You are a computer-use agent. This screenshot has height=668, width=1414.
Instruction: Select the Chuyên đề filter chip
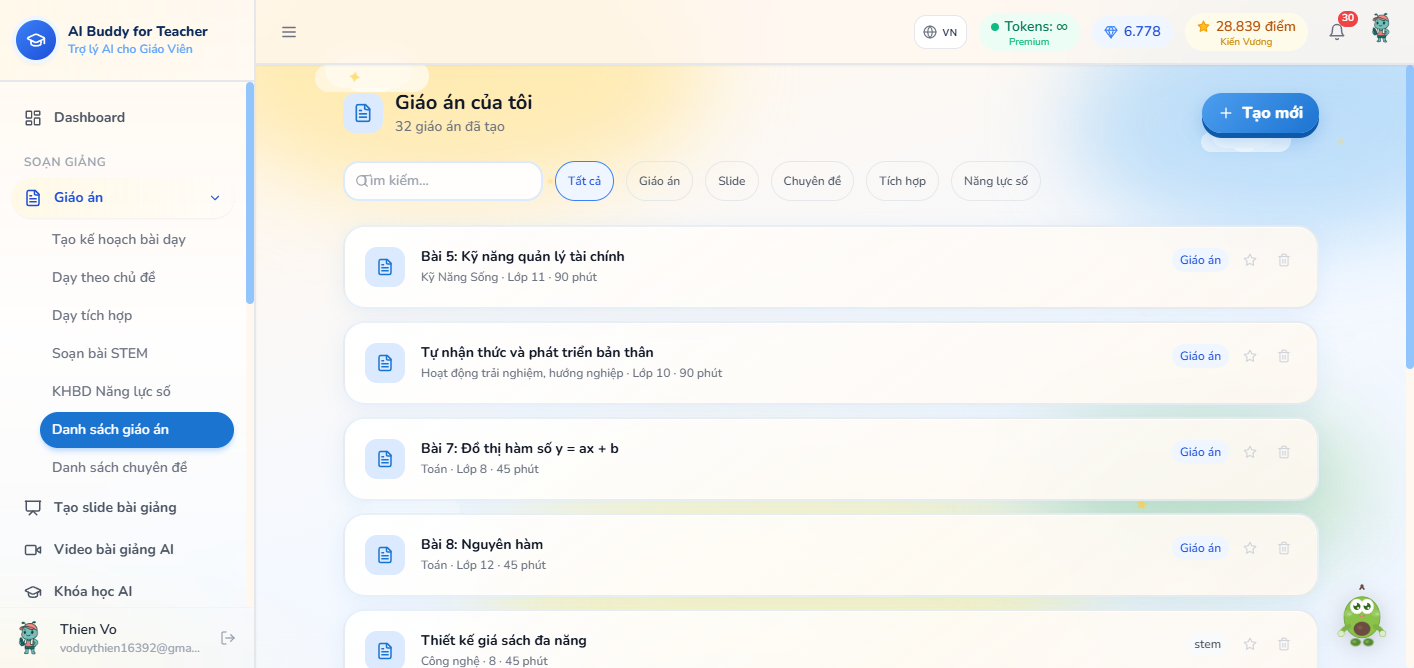point(812,181)
